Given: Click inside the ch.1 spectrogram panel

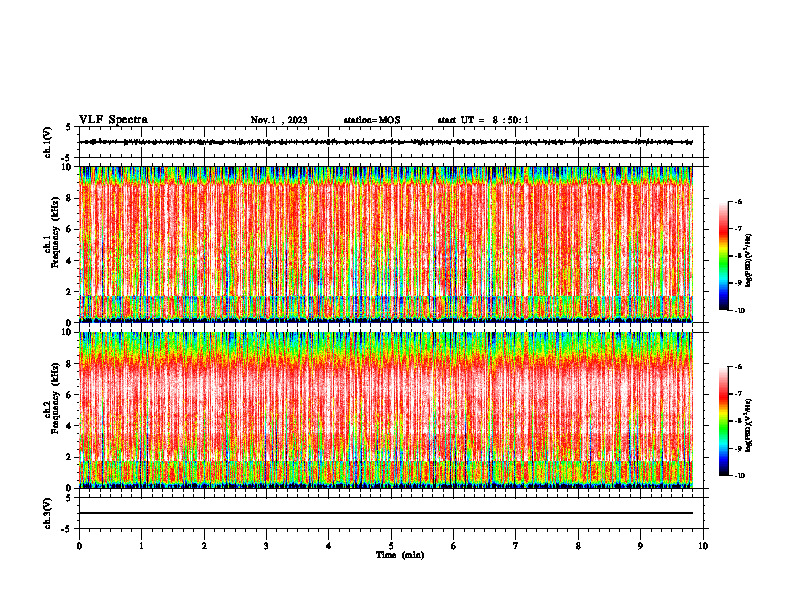Looking at the screenshot, I should tap(386, 244).
